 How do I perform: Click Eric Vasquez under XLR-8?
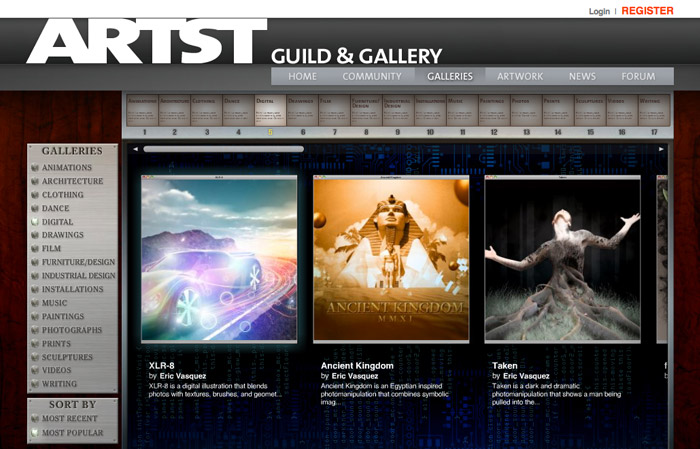pos(183,376)
